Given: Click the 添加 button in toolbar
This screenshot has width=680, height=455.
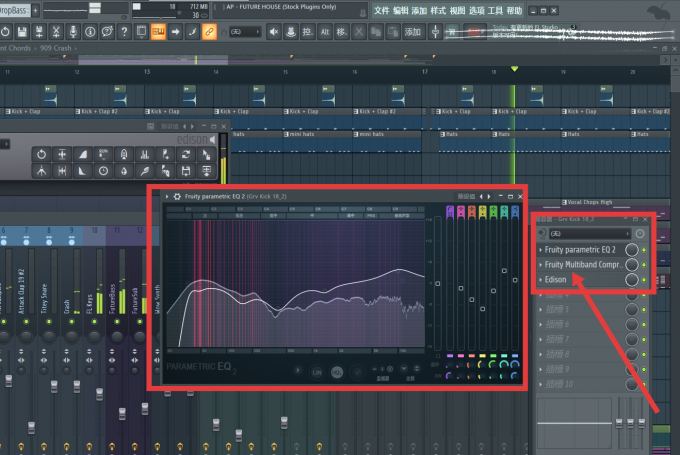Looking at the screenshot, I should pyautogui.click(x=412, y=32).
